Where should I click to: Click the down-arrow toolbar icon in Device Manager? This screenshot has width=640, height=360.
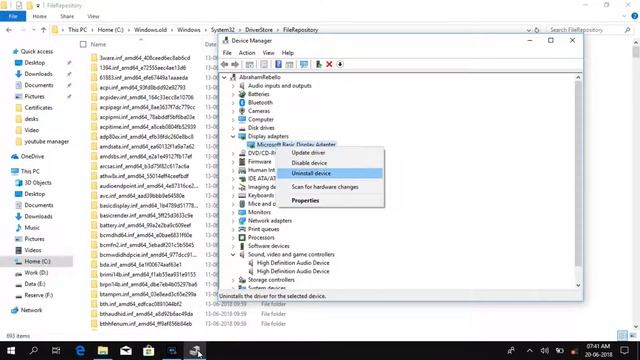(x=340, y=64)
